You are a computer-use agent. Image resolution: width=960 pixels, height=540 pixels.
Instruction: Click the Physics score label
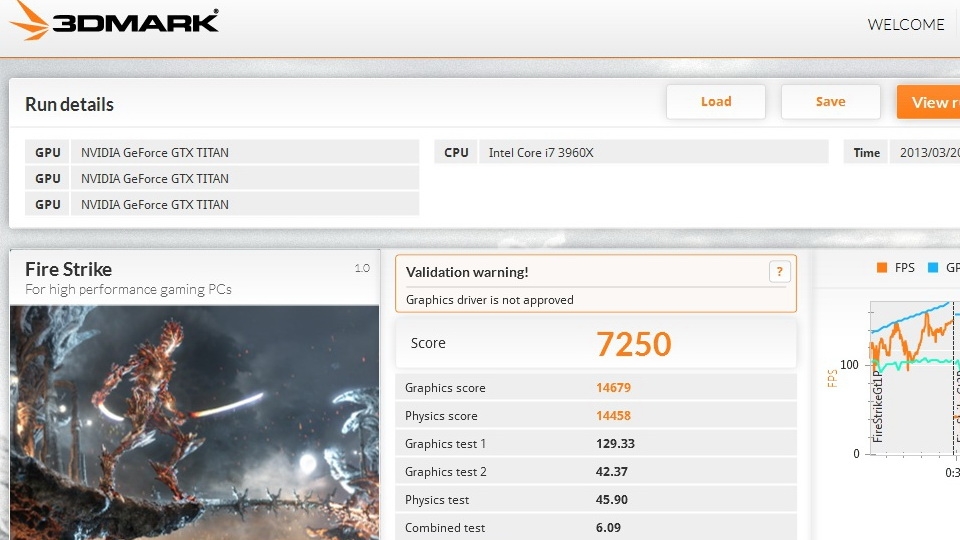tap(441, 416)
